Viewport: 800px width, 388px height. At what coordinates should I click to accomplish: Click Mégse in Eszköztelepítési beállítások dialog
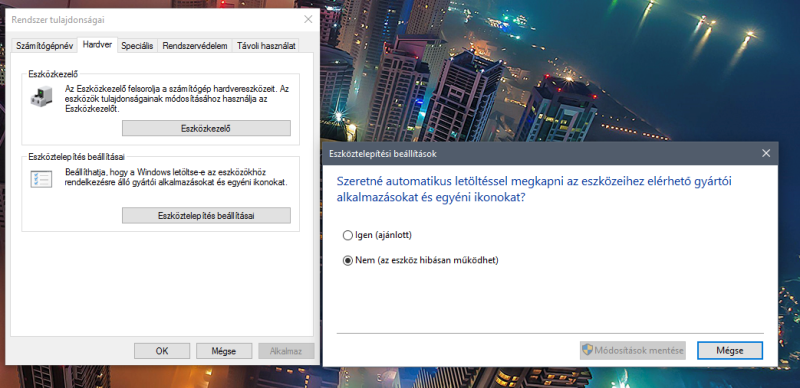pos(730,350)
